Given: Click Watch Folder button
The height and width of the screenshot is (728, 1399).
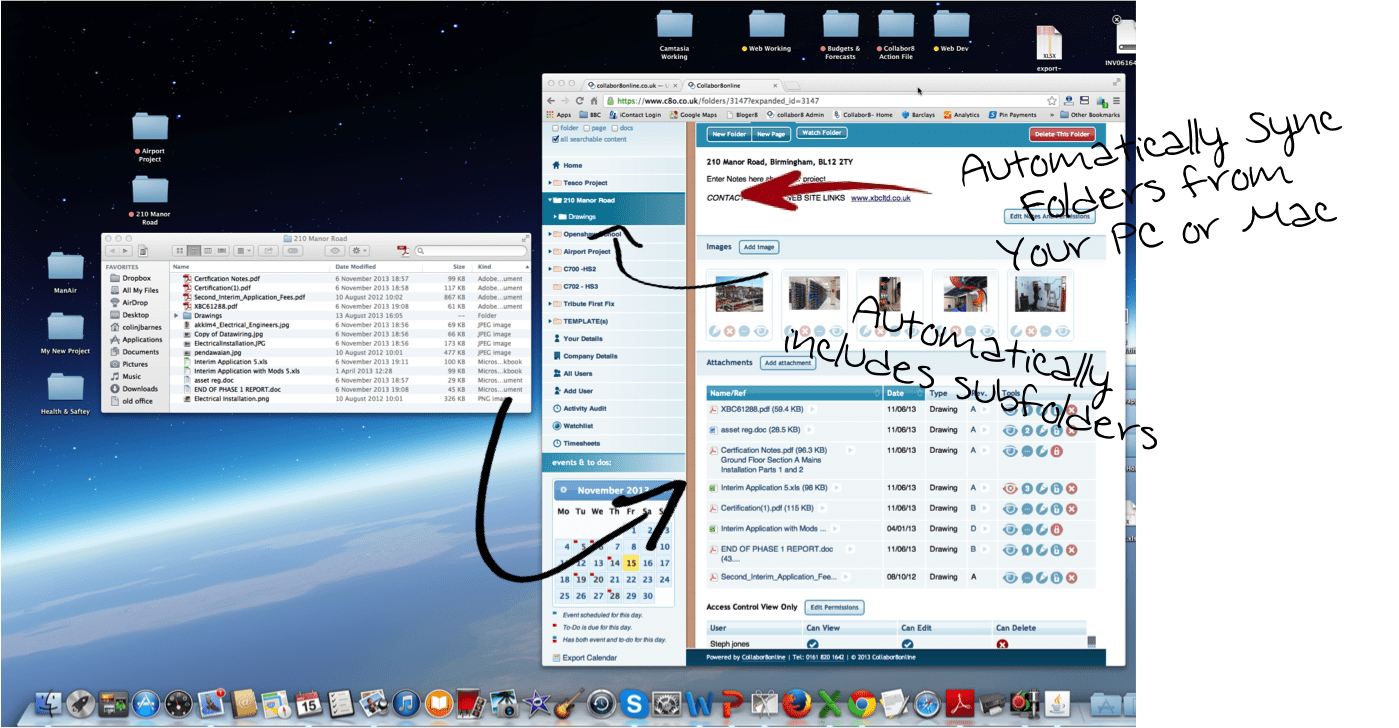Looking at the screenshot, I should point(822,133).
